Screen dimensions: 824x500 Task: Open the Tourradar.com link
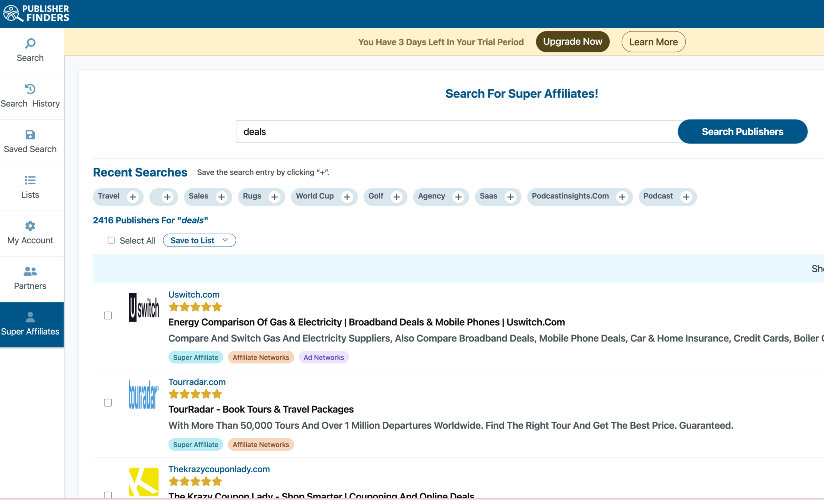(x=197, y=382)
